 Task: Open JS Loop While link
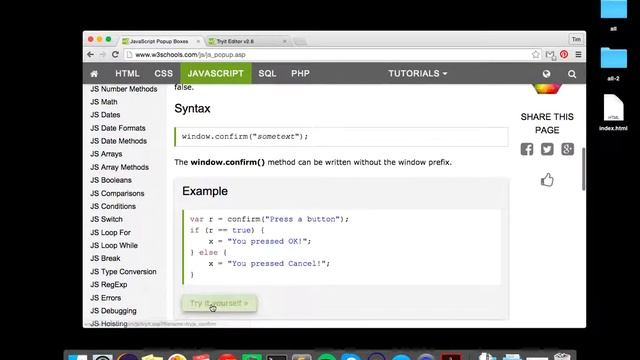click(114, 245)
